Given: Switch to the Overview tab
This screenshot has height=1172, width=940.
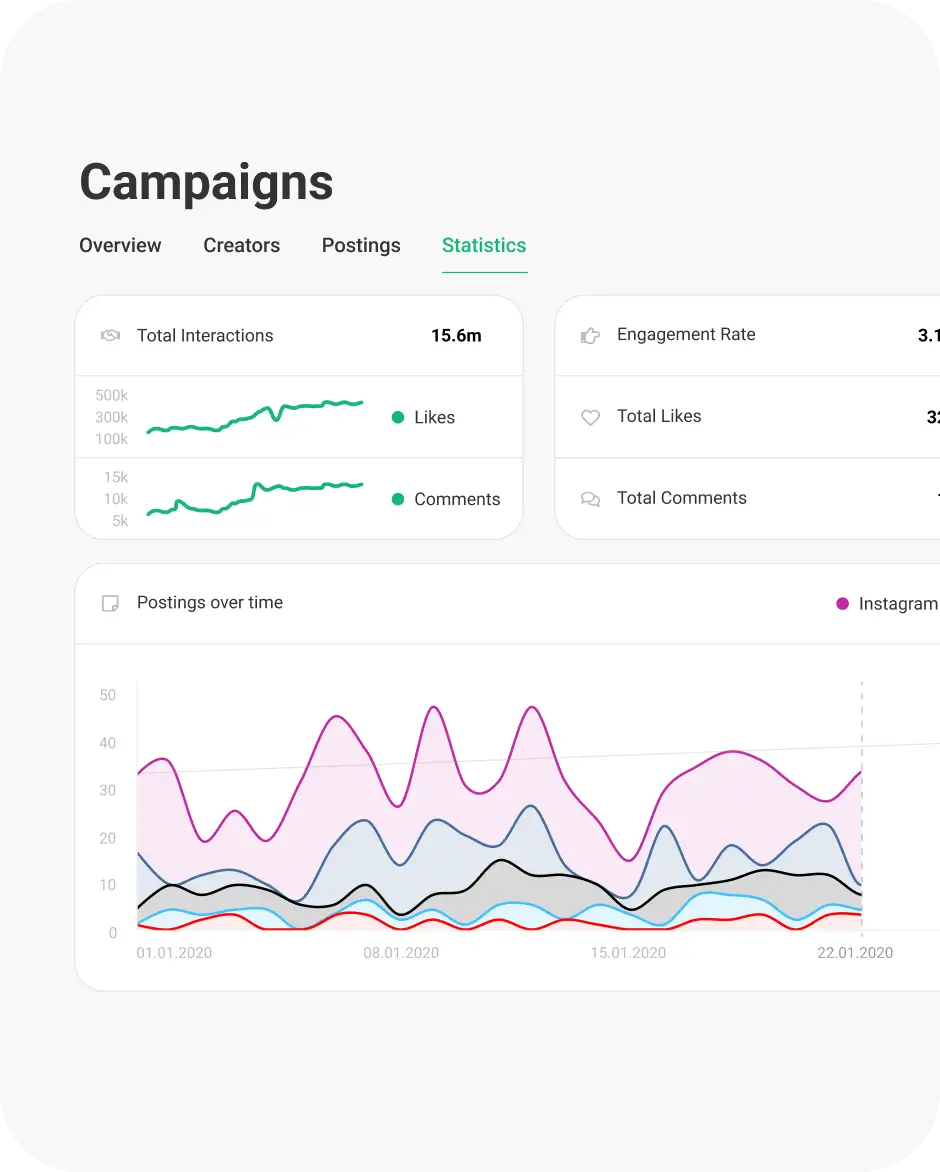Looking at the screenshot, I should click(120, 245).
